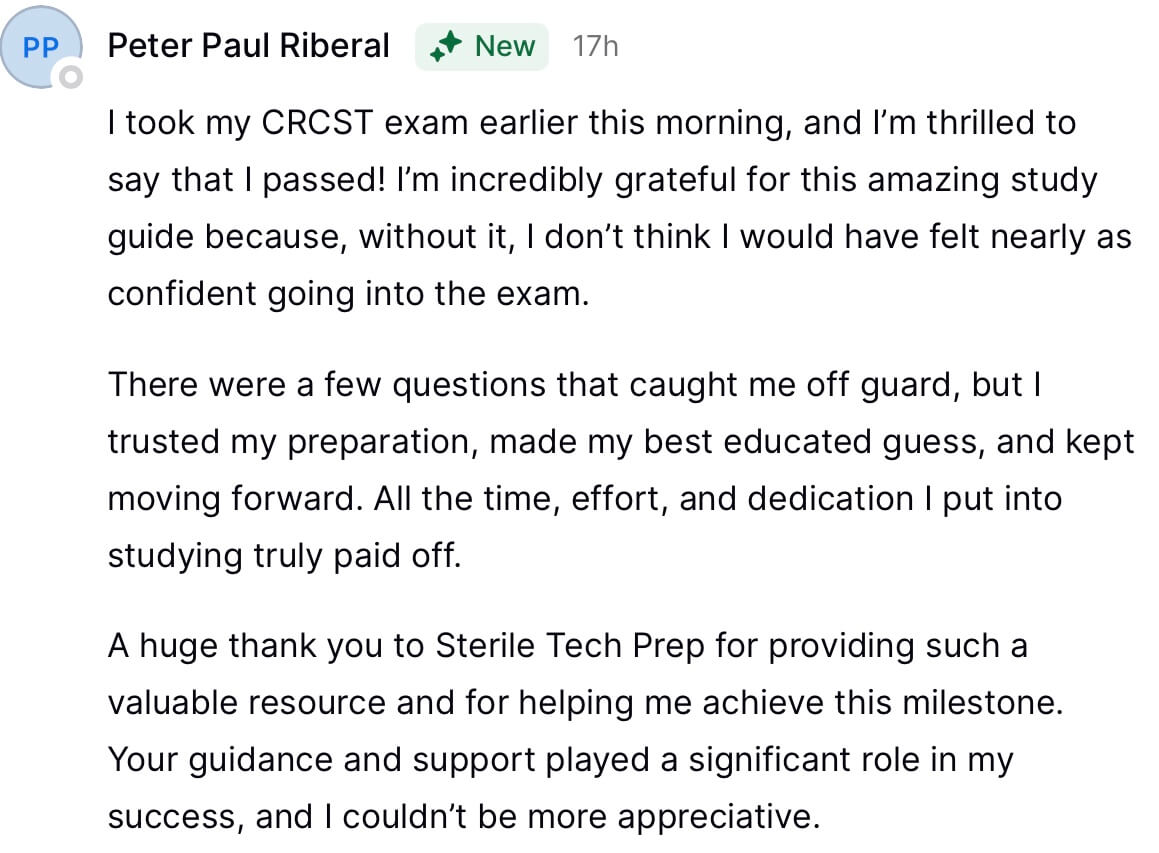This screenshot has height=853, width=1159.
Task: Select the line "studying truly paid off."
Action: click(285, 556)
